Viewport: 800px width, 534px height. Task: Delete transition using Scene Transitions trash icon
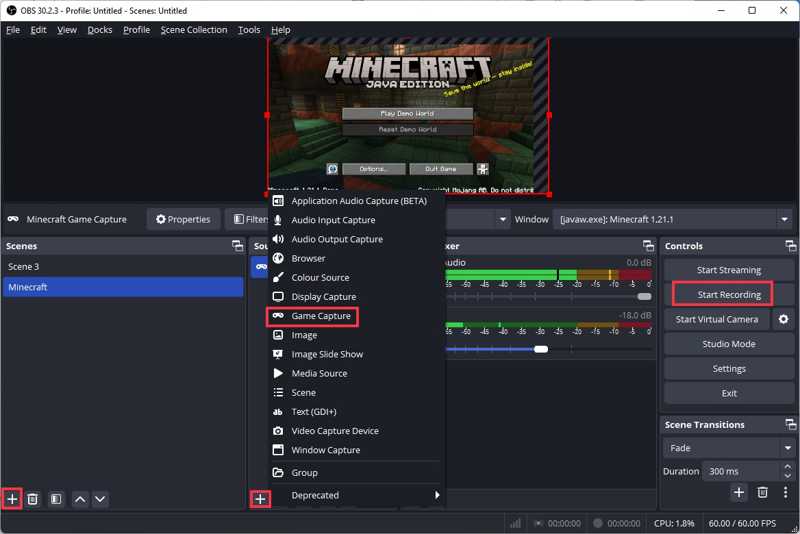click(762, 492)
